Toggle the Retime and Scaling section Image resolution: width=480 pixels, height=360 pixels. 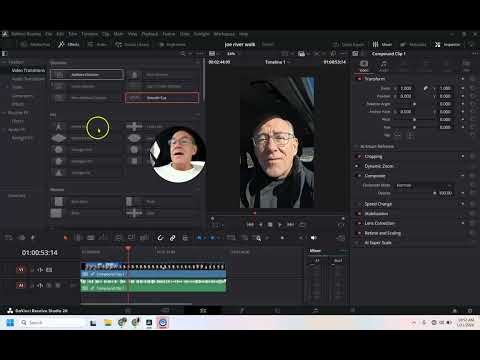pyautogui.click(x=359, y=233)
